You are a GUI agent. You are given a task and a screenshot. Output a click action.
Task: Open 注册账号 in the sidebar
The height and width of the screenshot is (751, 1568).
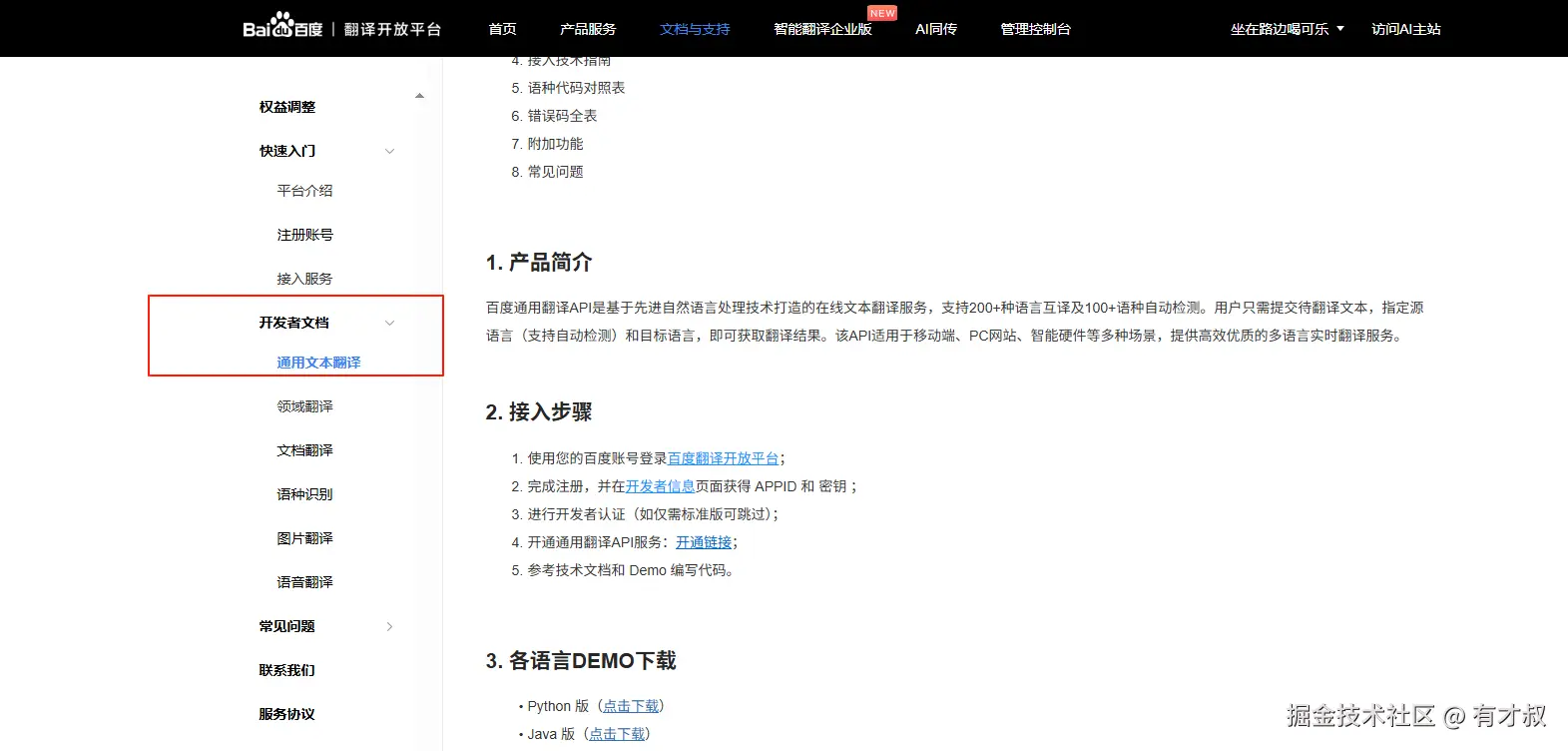304,235
